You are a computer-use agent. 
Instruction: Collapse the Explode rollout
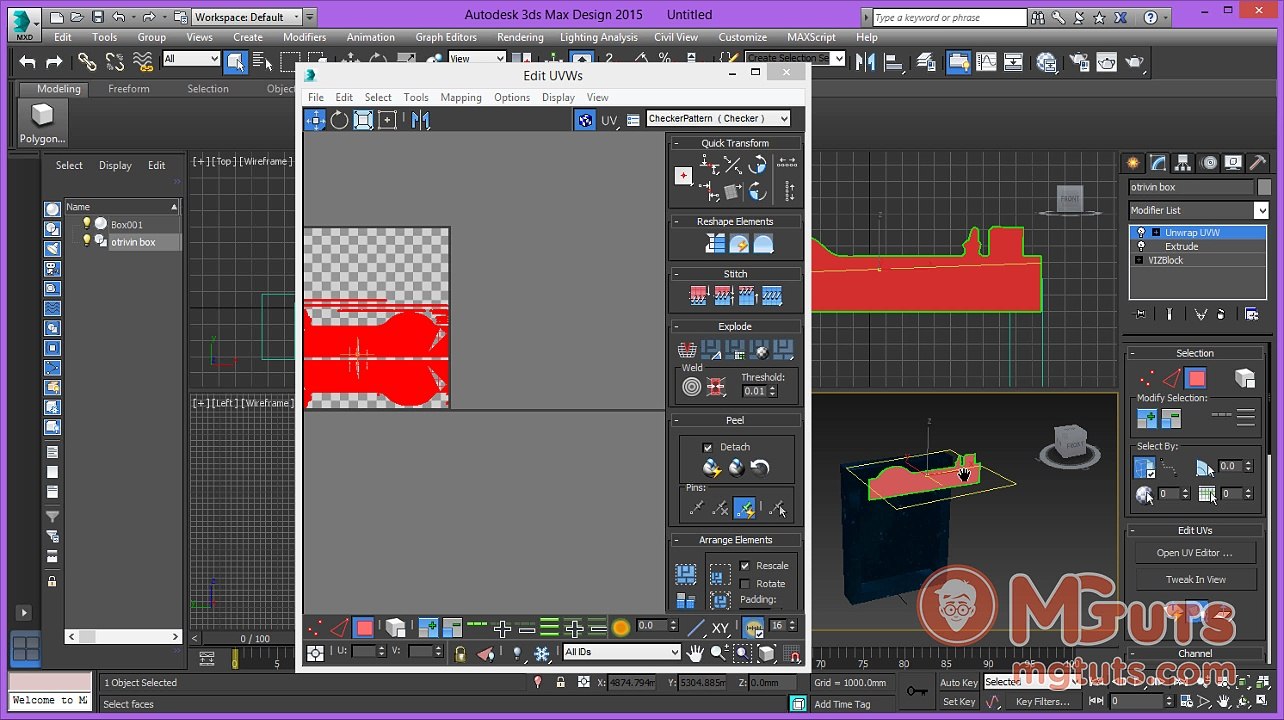[x=735, y=326]
